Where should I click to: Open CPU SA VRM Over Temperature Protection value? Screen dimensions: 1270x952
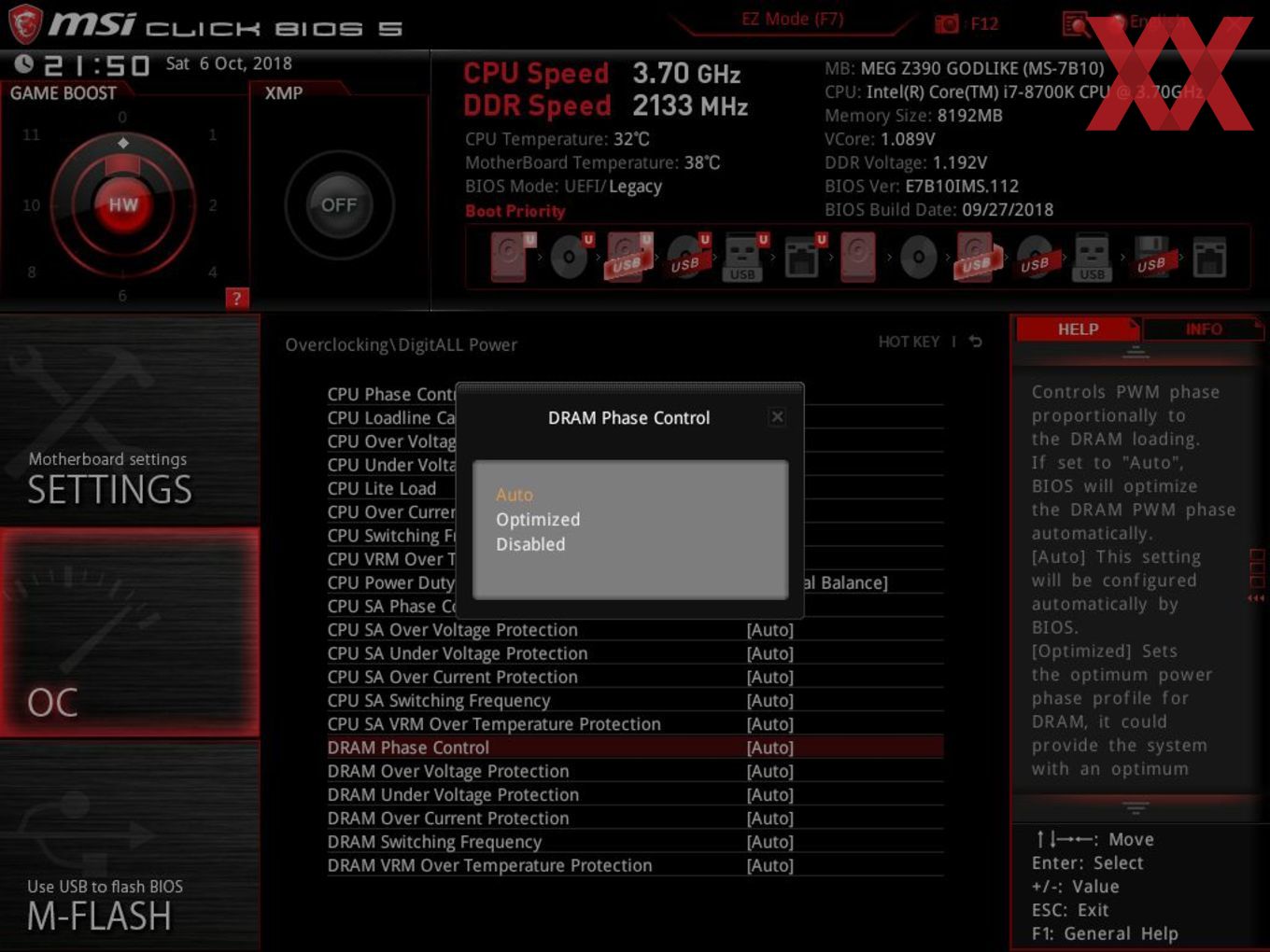click(770, 724)
